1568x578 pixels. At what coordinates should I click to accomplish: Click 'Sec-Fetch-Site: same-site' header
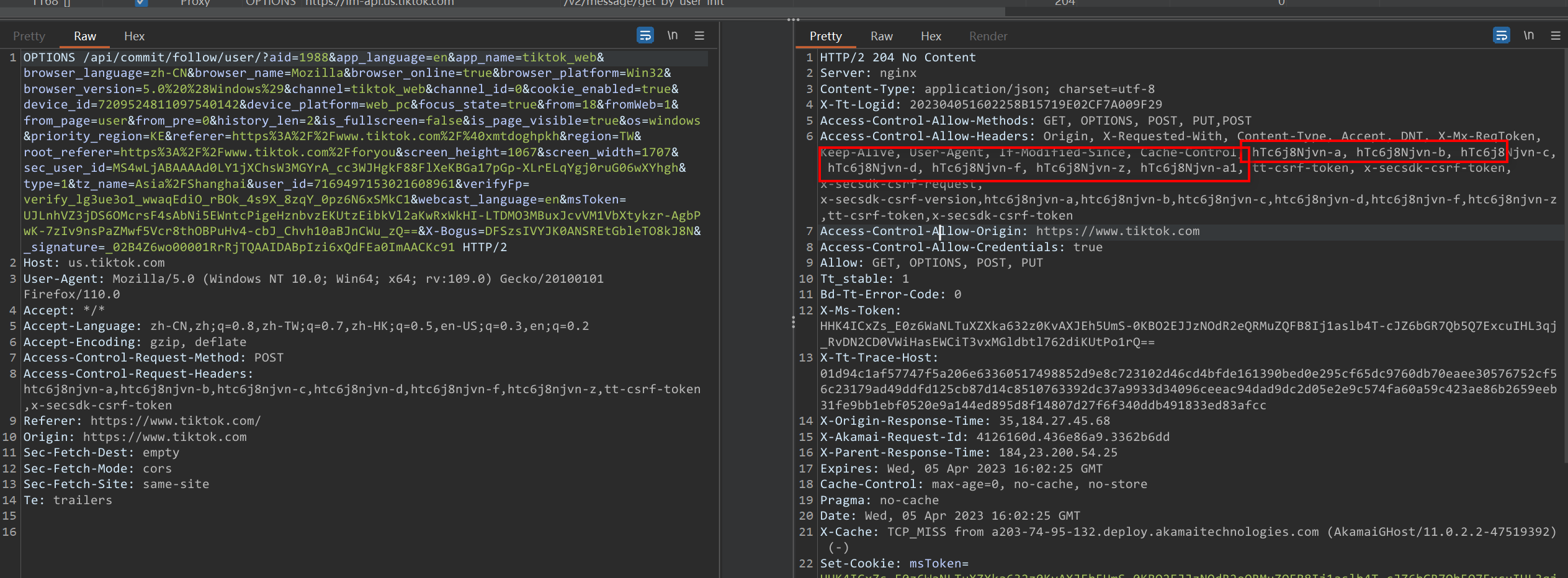pos(116,484)
